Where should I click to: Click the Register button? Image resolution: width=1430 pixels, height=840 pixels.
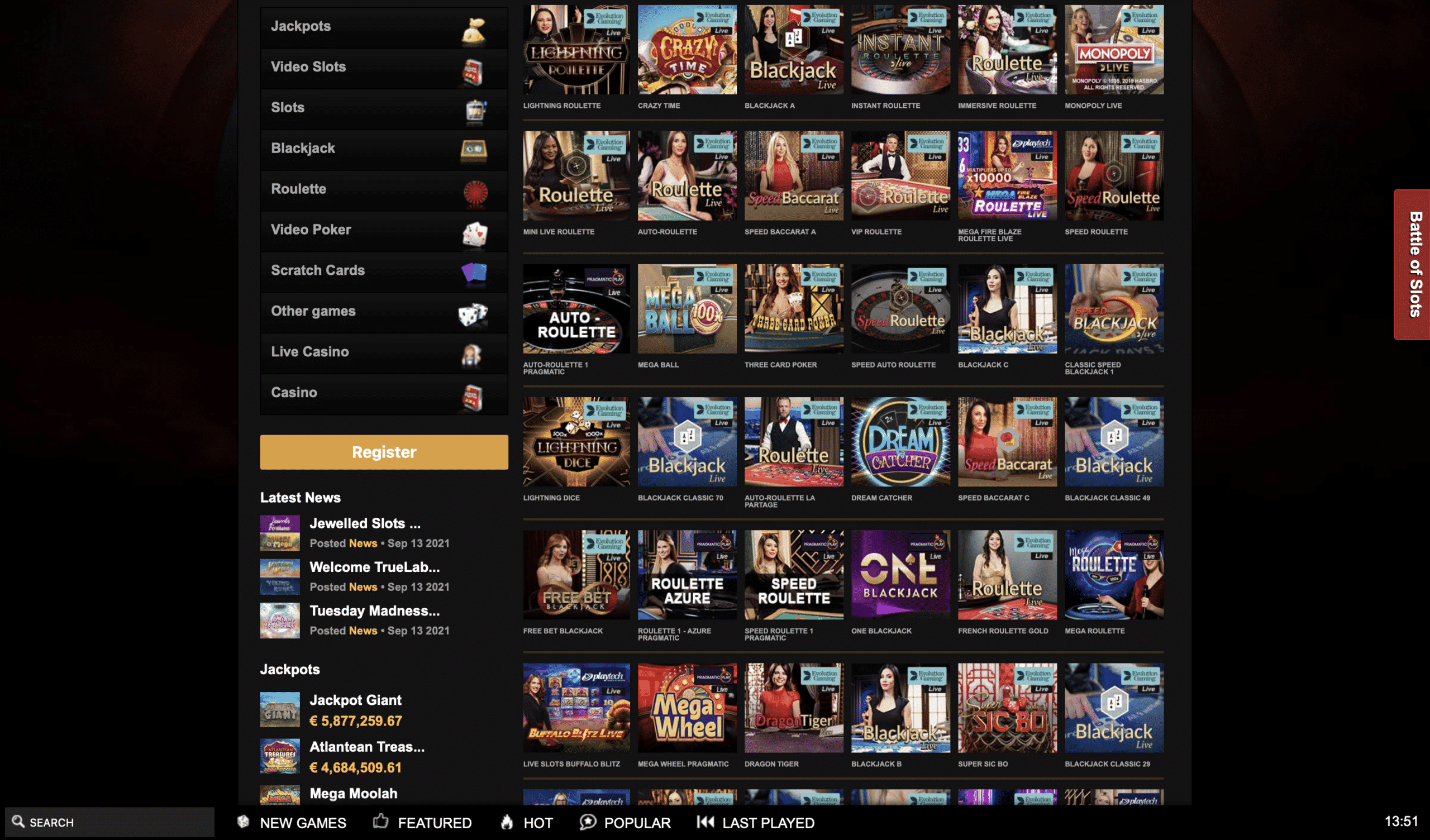point(384,452)
